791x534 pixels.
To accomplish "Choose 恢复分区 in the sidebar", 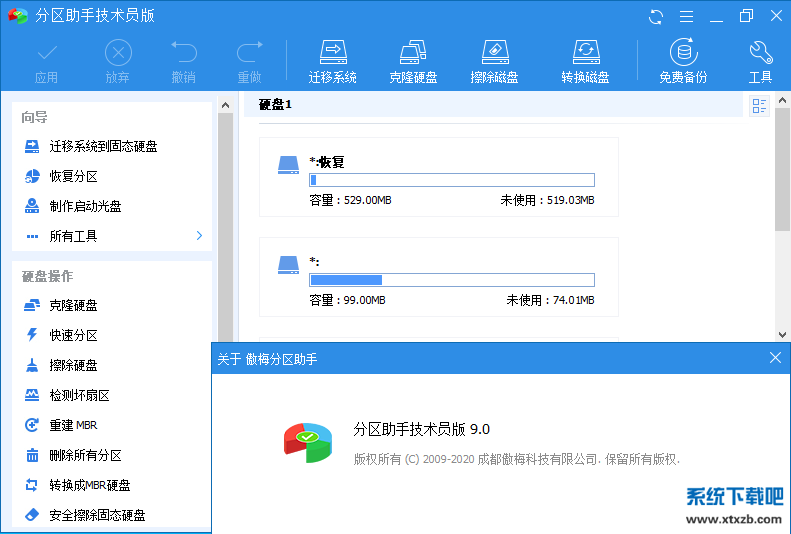I will click(74, 176).
